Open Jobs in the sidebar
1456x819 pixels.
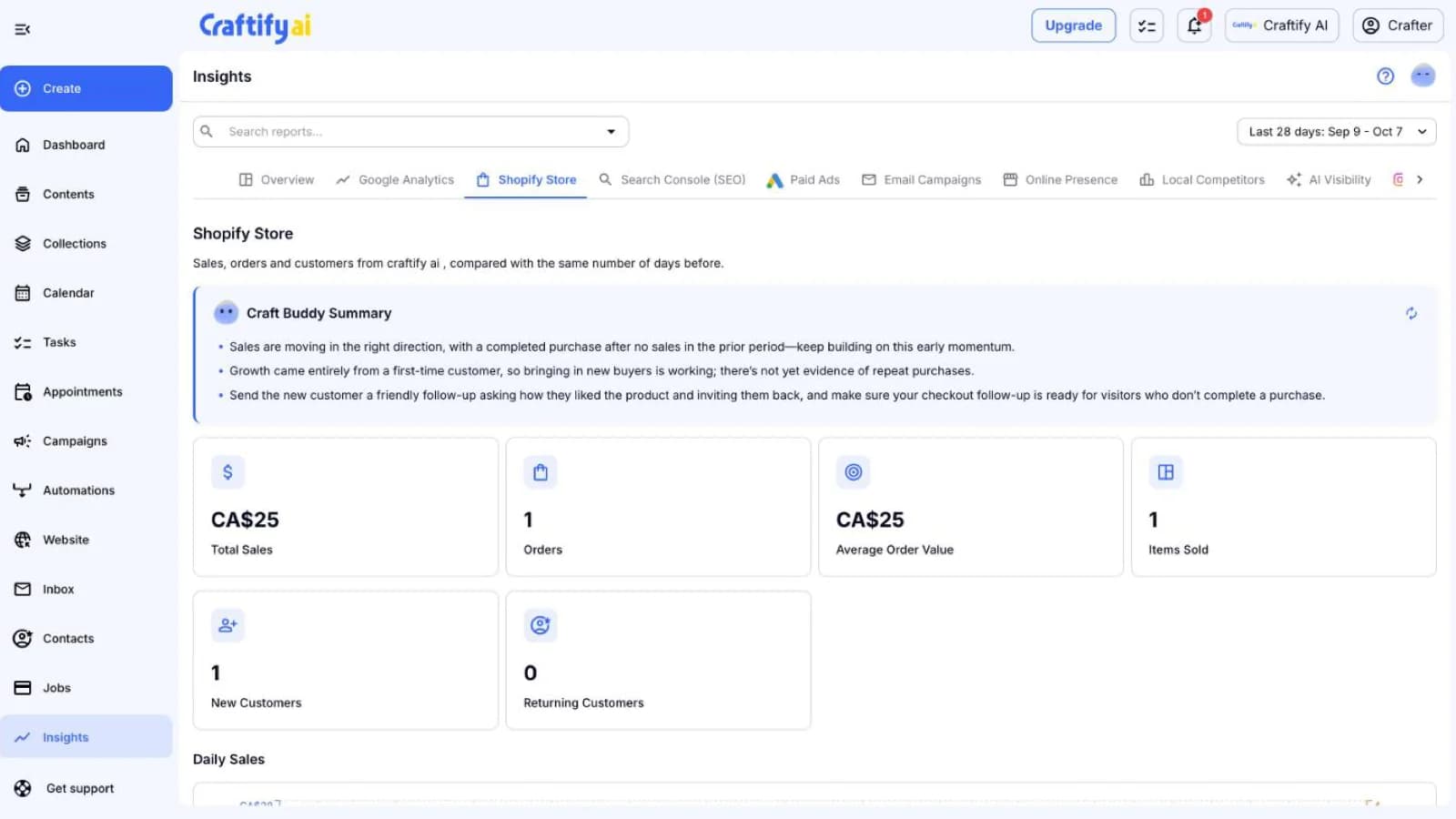(x=86, y=688)
